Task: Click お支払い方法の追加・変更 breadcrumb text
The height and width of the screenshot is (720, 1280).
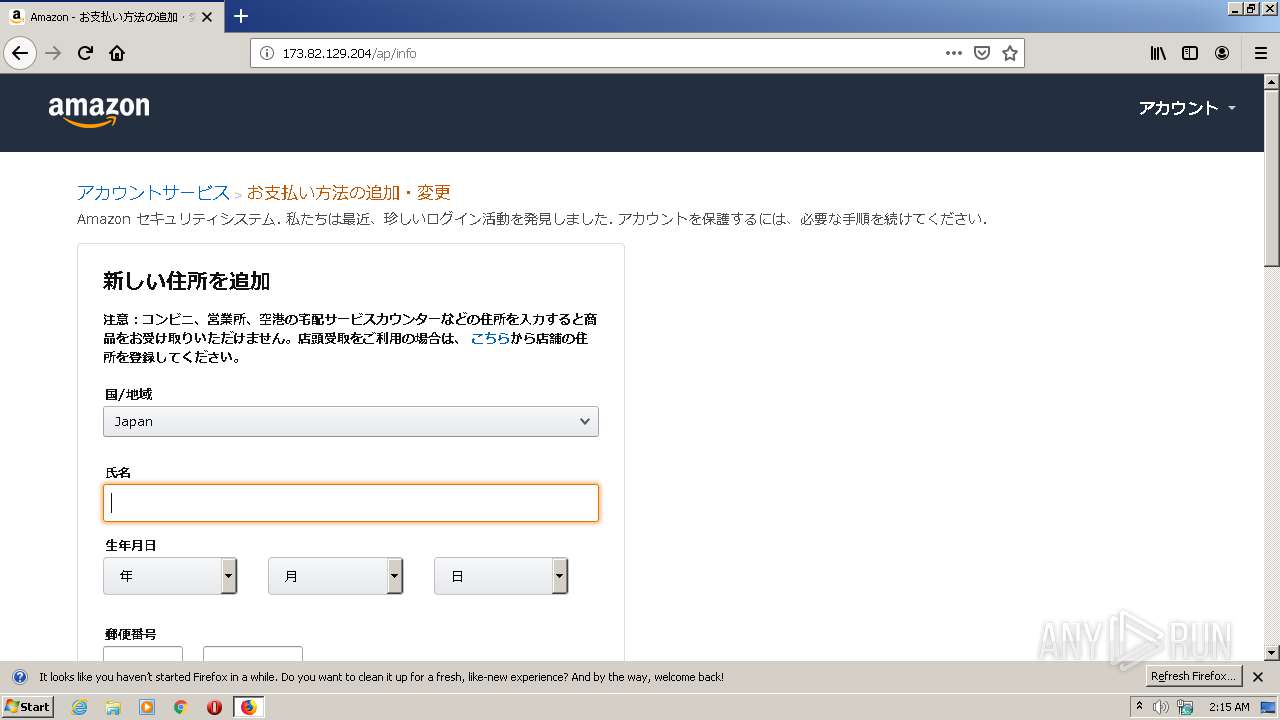Action: point(349,192)
